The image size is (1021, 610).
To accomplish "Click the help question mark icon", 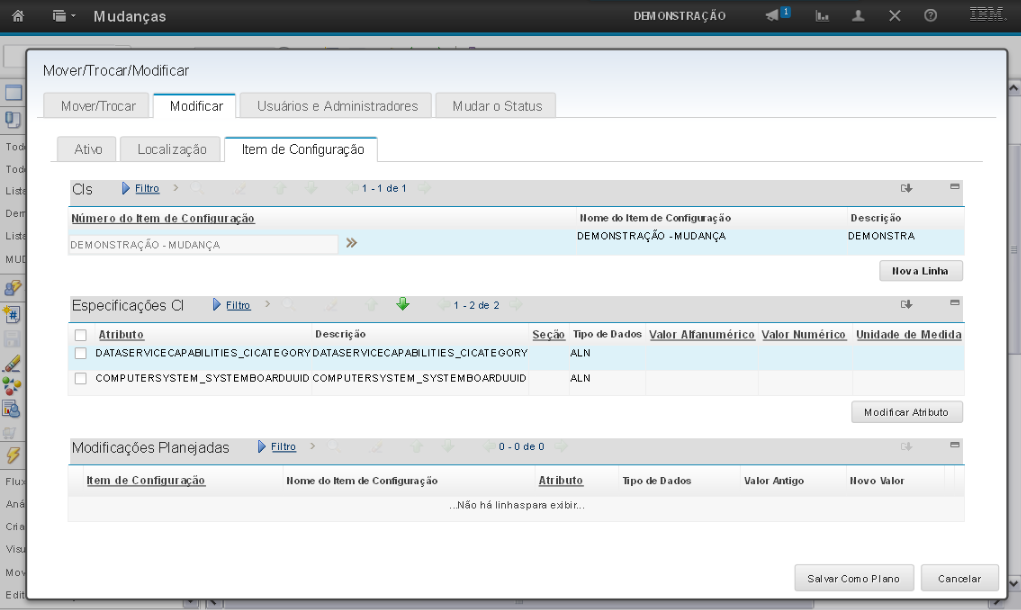I will (930, 16).
